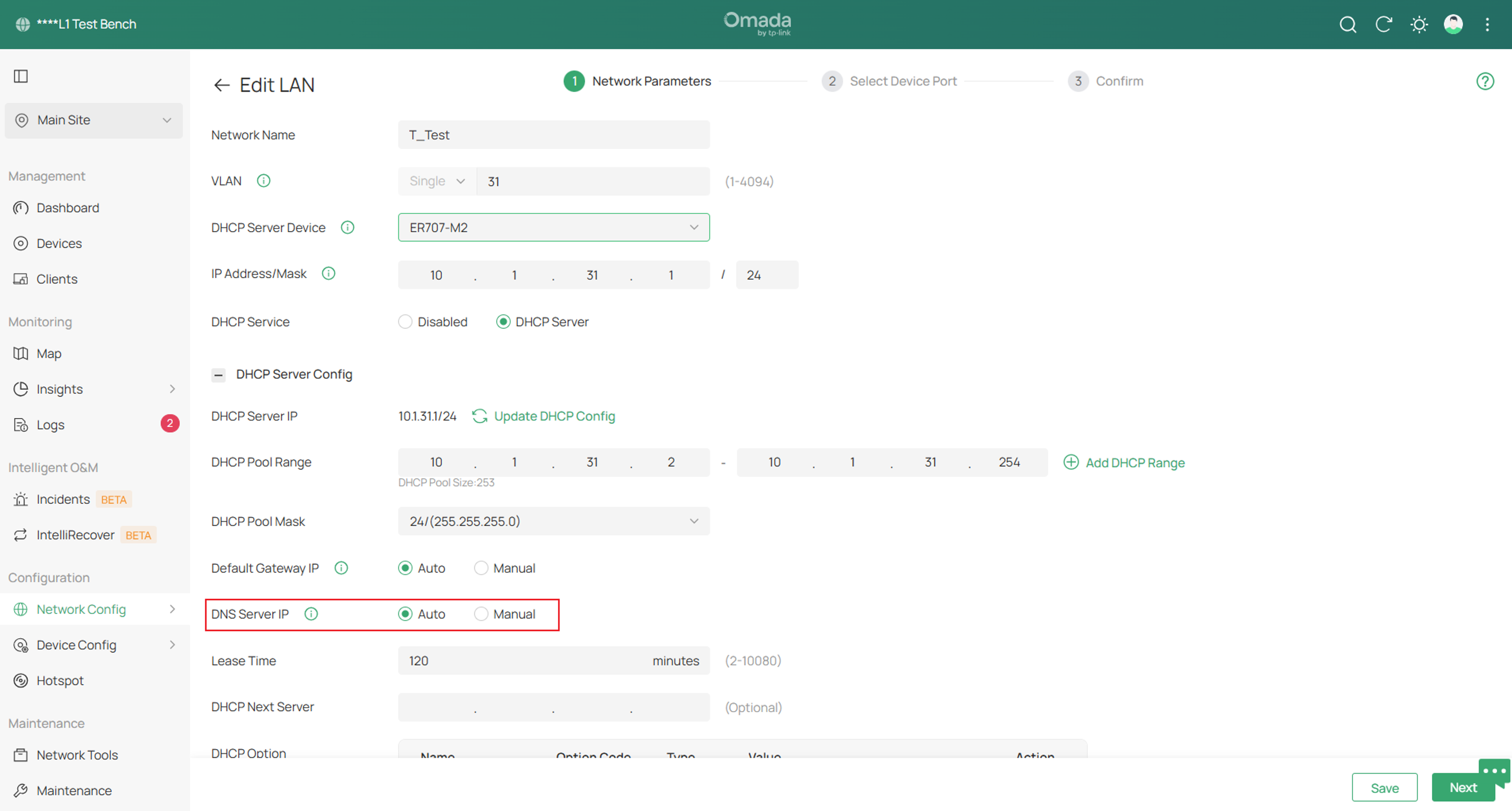Open the VLAN Single type dropdown
The image size is (1512, 811).
[x=437, y=181]
